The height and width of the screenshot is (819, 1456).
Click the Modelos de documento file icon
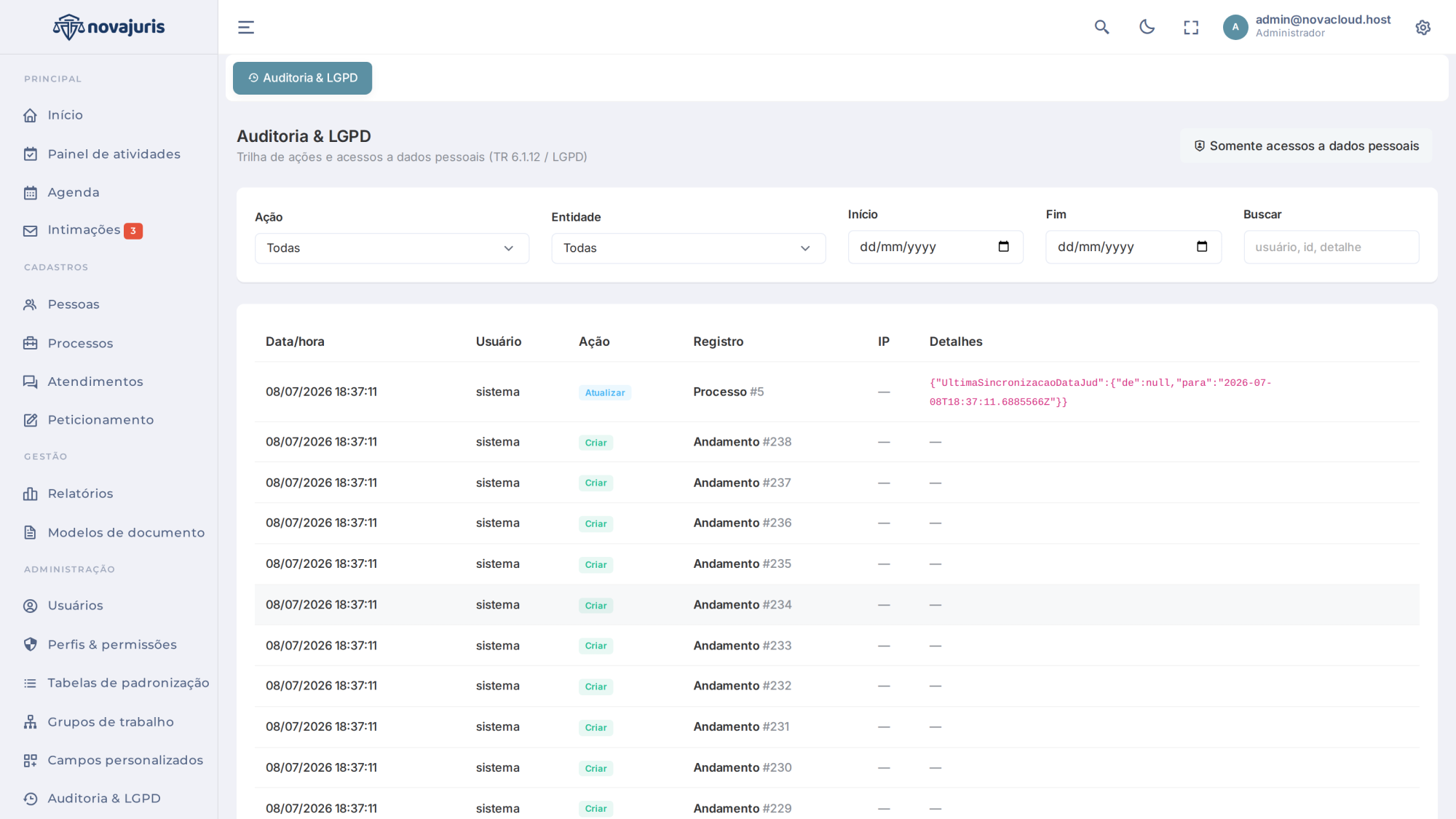pyautogui.click(x=30, y=532)
